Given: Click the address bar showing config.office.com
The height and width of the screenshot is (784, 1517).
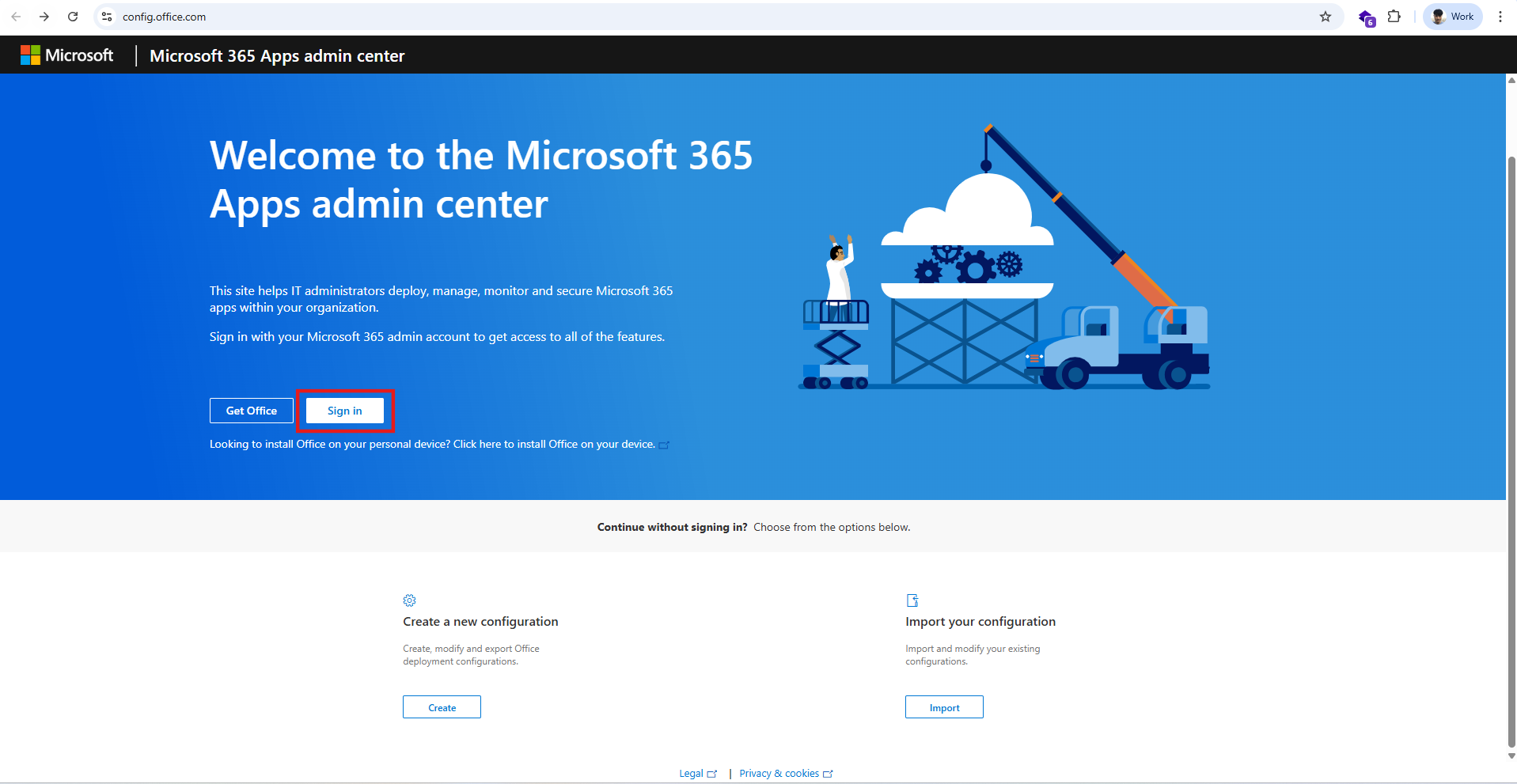Looking at the screenshot, I should pos(712,17).
